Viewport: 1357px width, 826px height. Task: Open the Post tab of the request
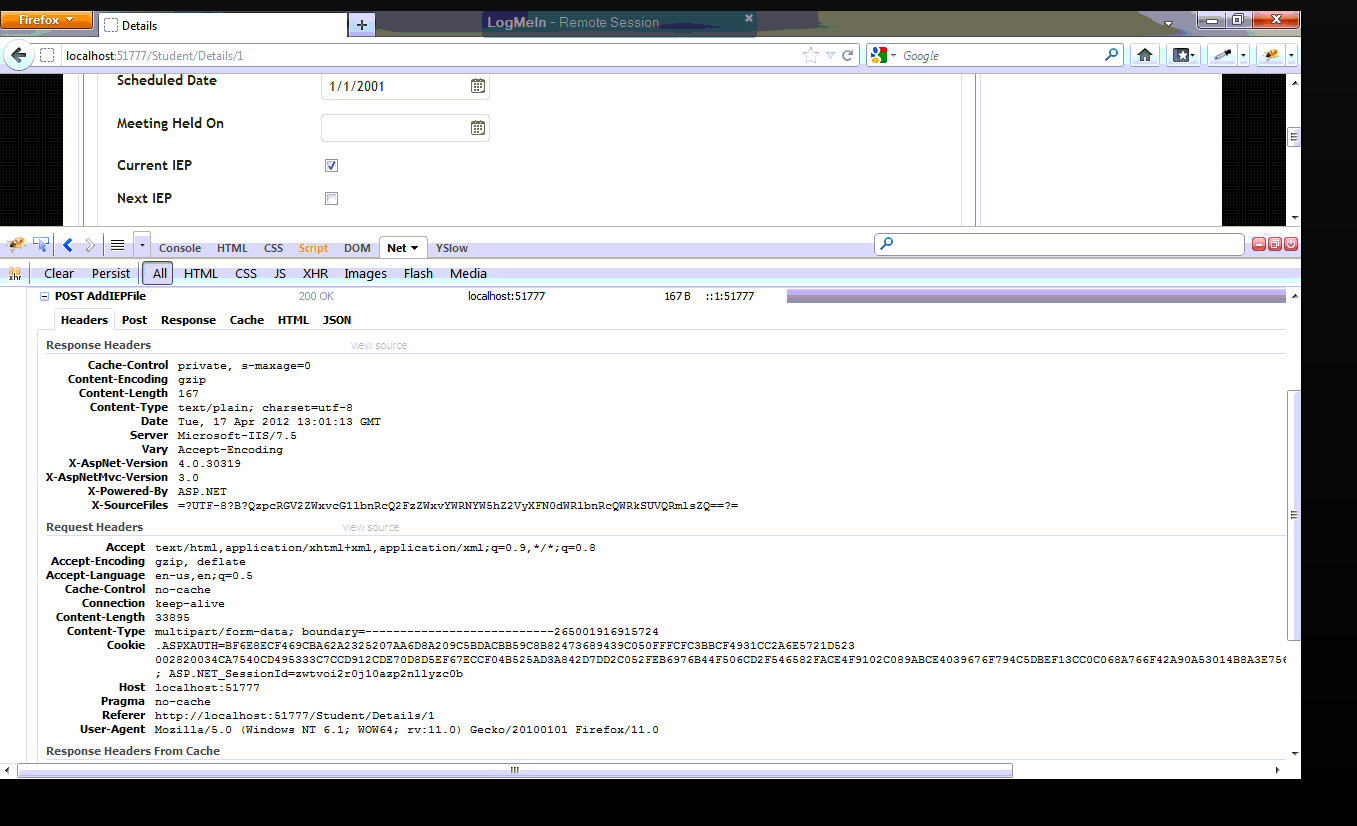134,320
